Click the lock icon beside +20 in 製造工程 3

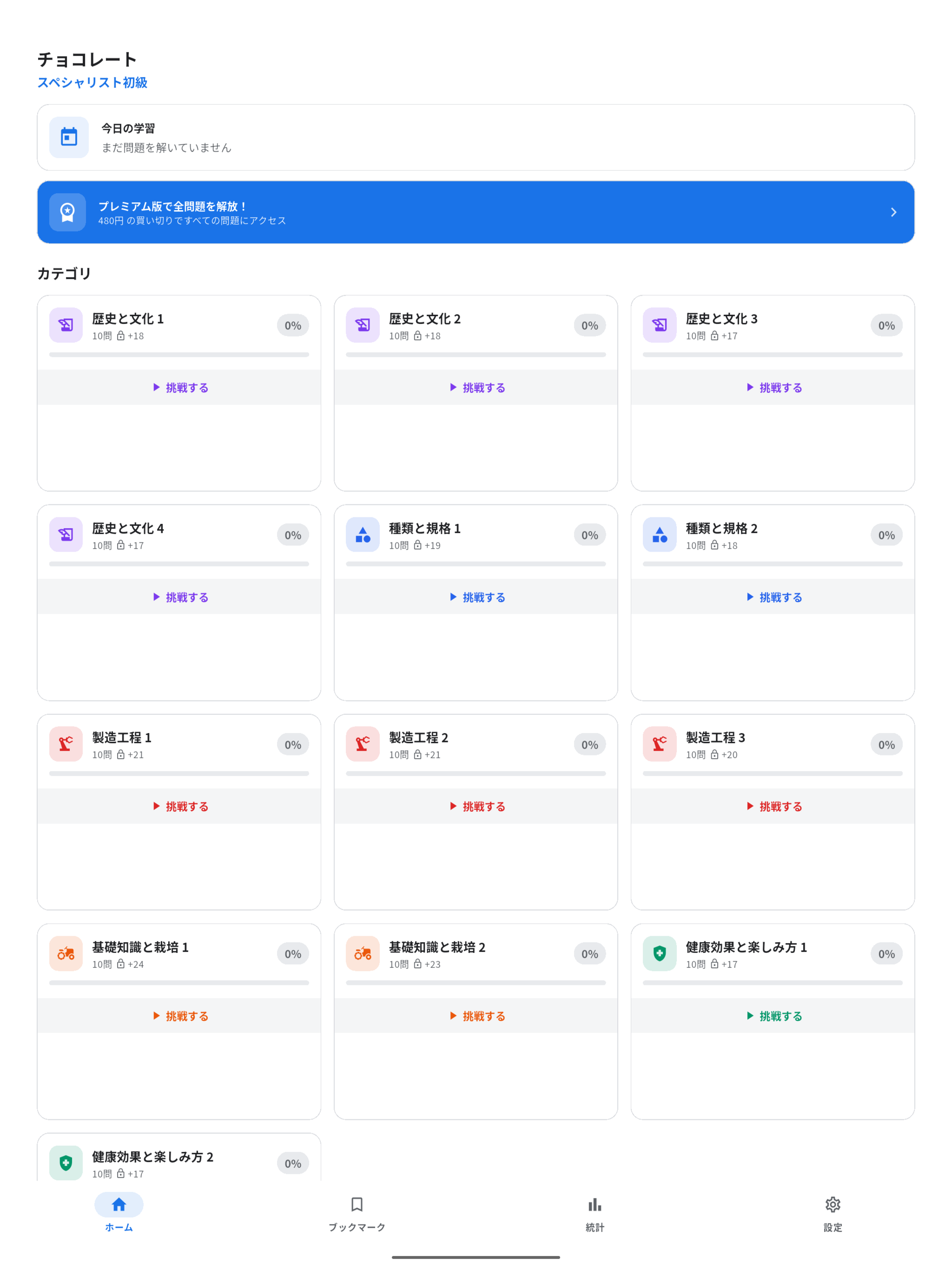[714, 755]
